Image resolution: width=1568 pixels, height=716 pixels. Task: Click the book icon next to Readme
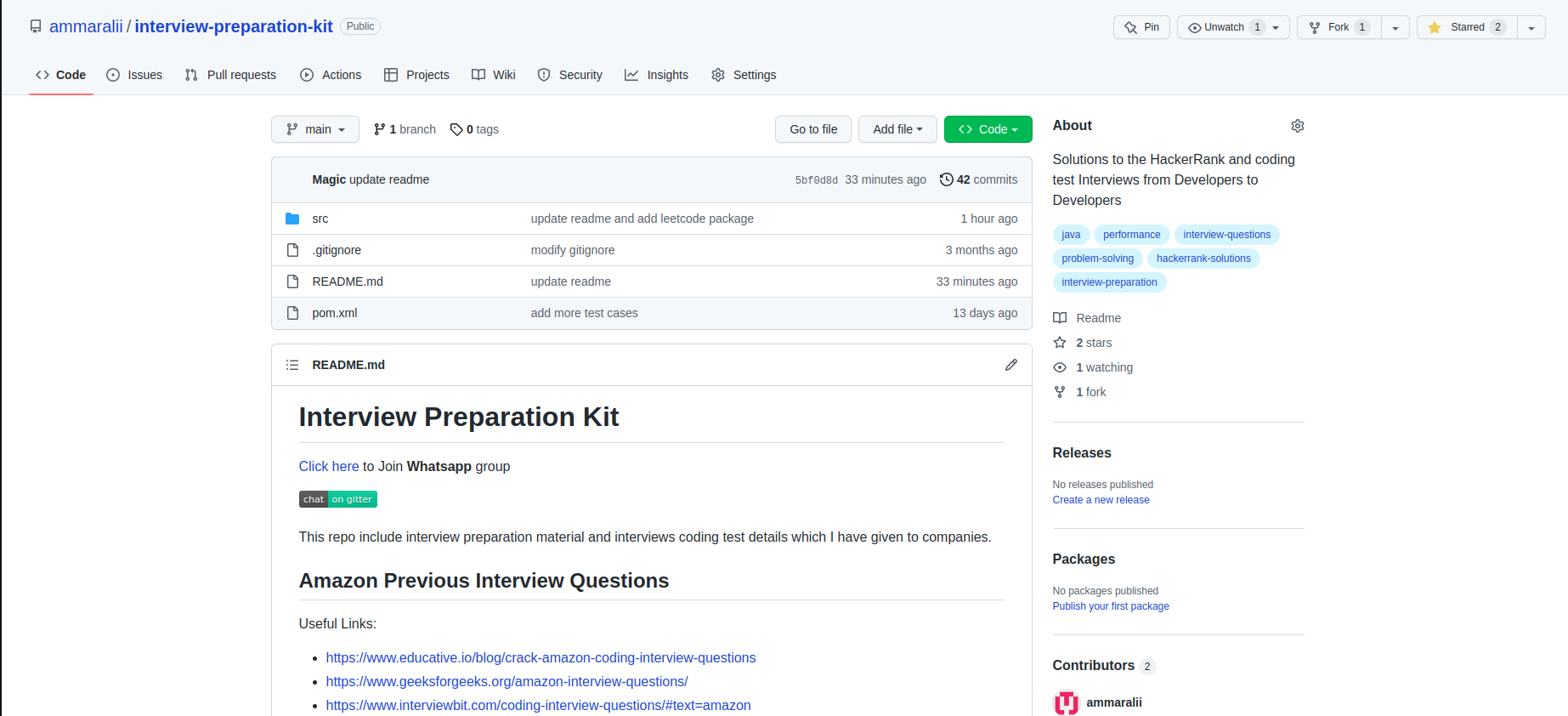pyautogui.click(x=1060, y=318)
